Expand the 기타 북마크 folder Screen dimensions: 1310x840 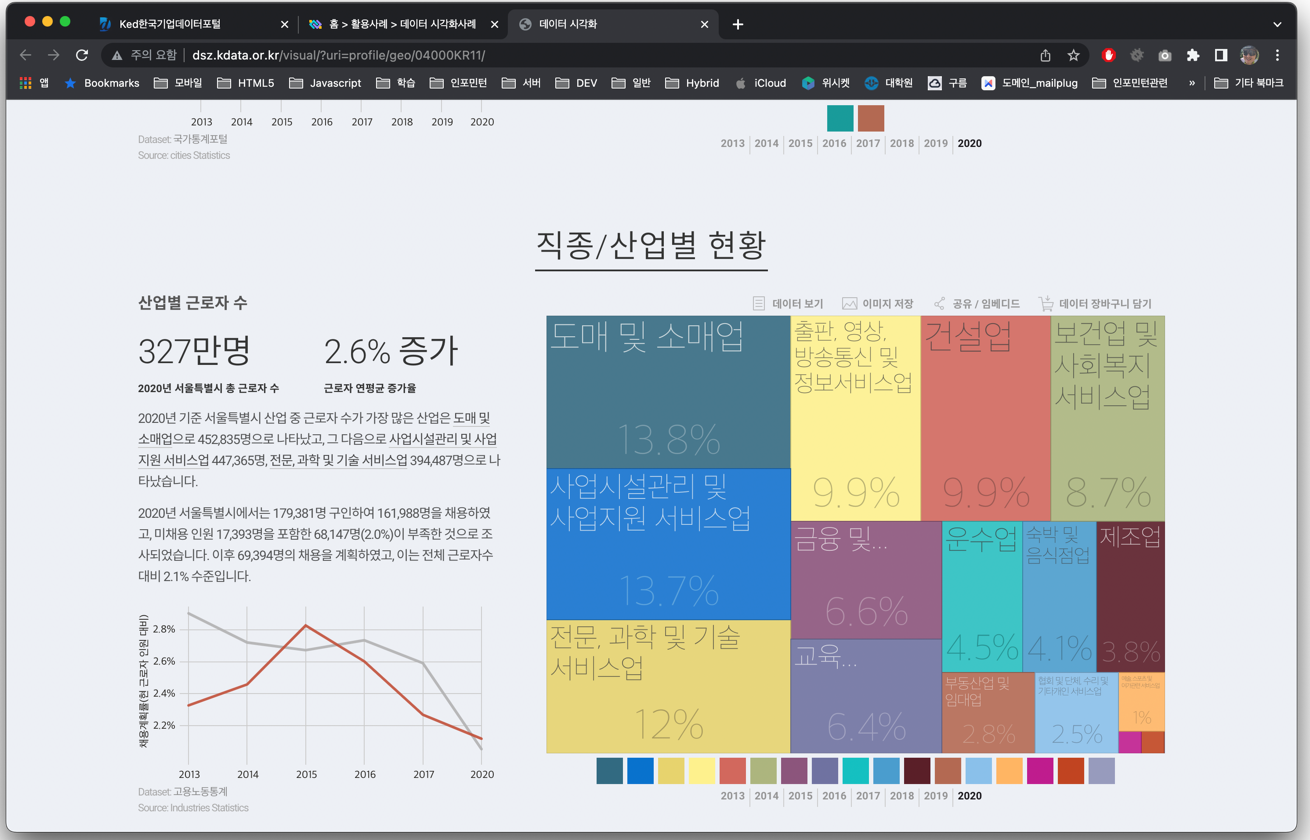click(x=1248, y=83)
